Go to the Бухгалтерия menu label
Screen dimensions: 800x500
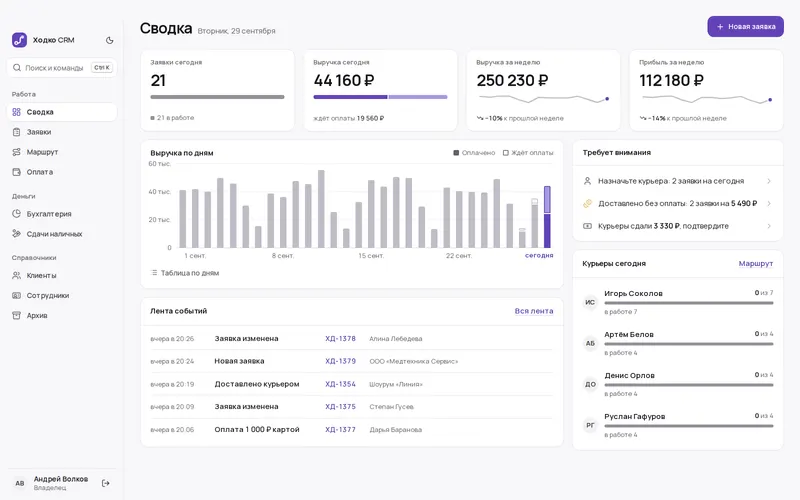click(x=49, y=214)
